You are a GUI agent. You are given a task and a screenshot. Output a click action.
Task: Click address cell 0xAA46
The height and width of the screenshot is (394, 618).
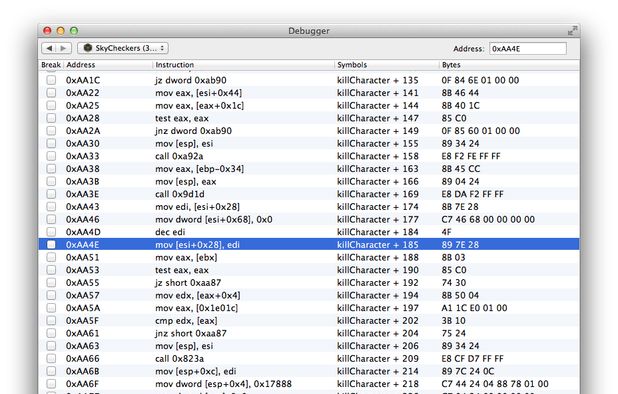coord(82,219)
